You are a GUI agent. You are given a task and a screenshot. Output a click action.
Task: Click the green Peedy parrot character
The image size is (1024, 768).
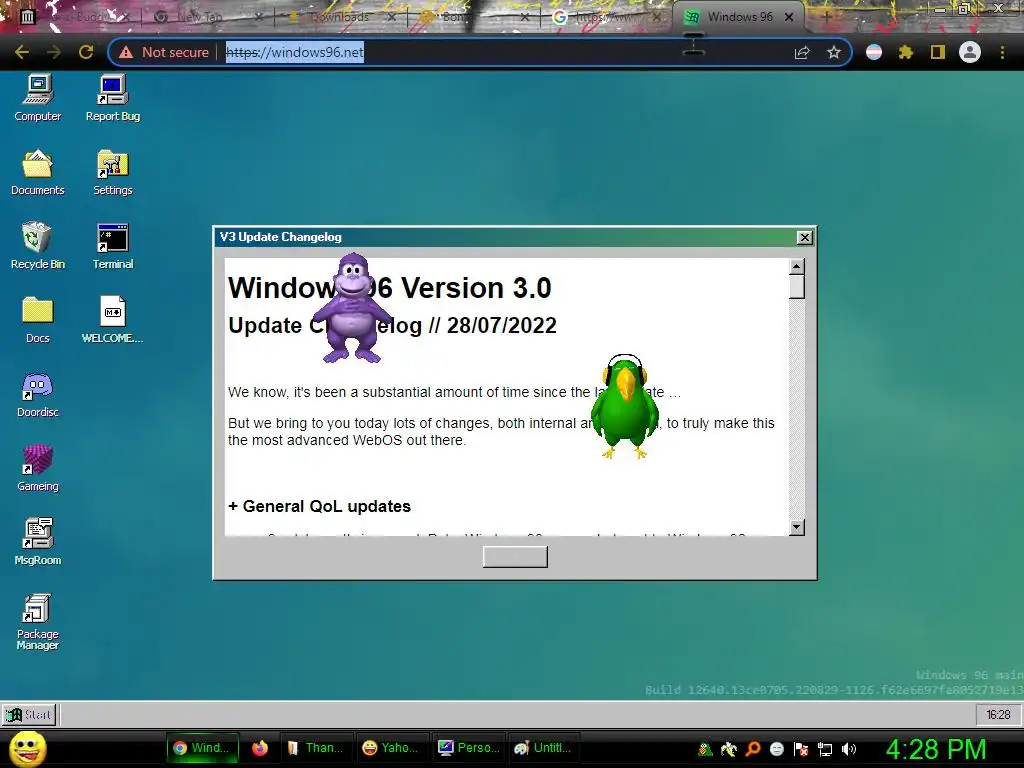pos(625,407)
